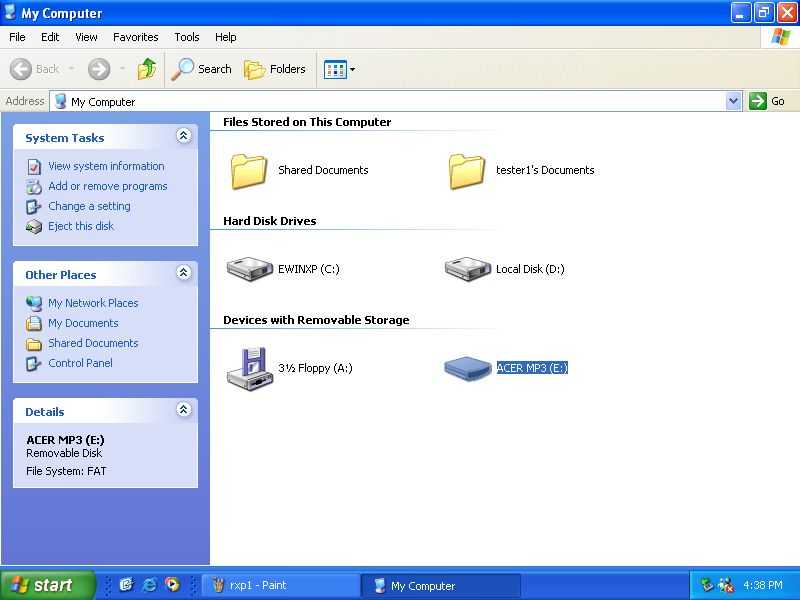Click Safely Remove Hardware tray icon
Viewport: 800px width, 600px height.
pyautogui.click(x=707, y=585)
